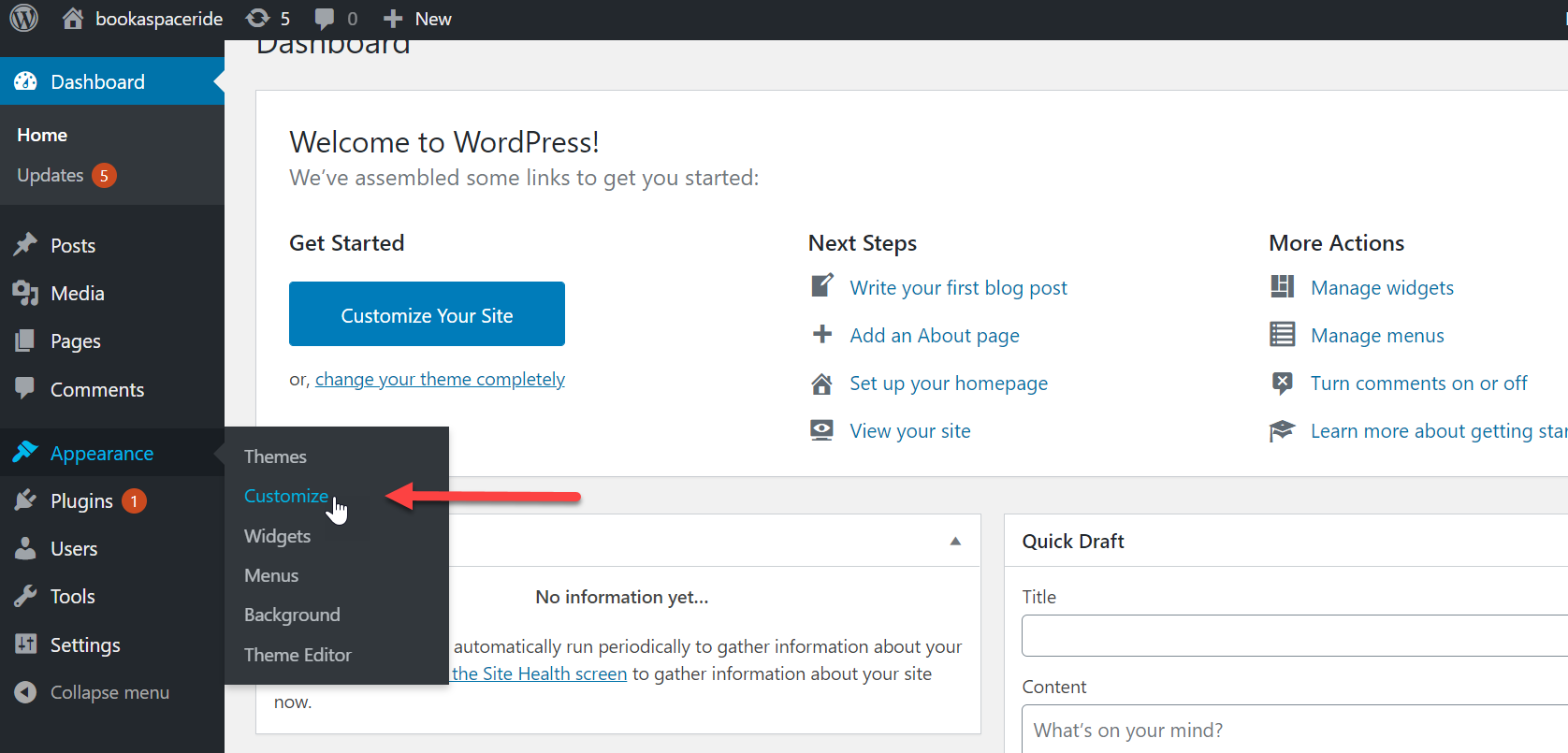Open the Add an About page link
Viewport: 1568px width, 753px height.
coord(935,336)
